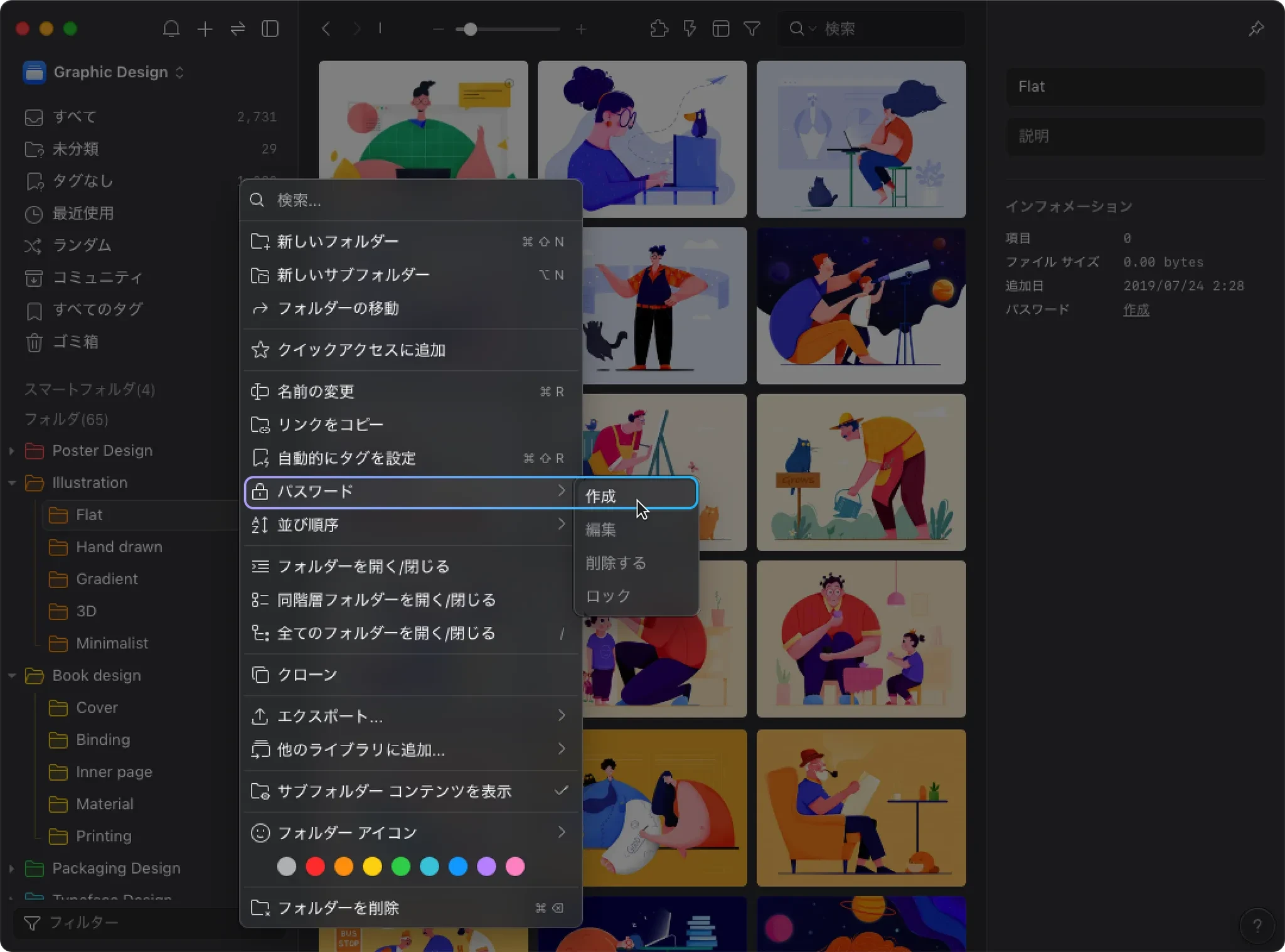Pick the red folder color swatch

tap(315, 867)
